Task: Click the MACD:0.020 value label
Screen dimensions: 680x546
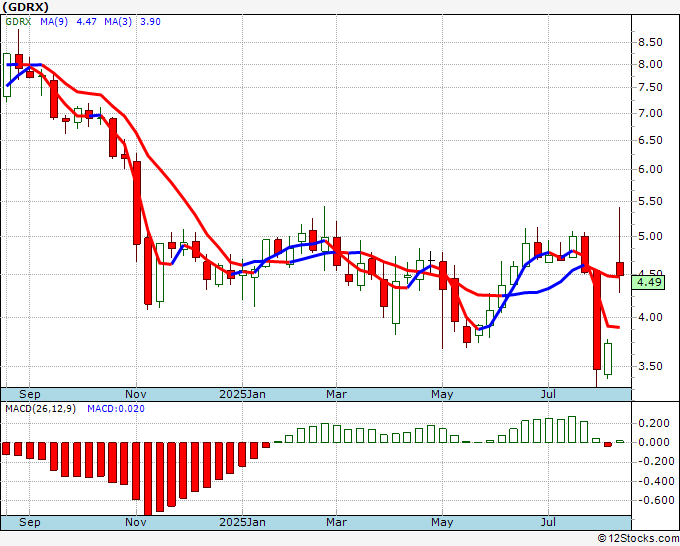Action: [116, 409]
